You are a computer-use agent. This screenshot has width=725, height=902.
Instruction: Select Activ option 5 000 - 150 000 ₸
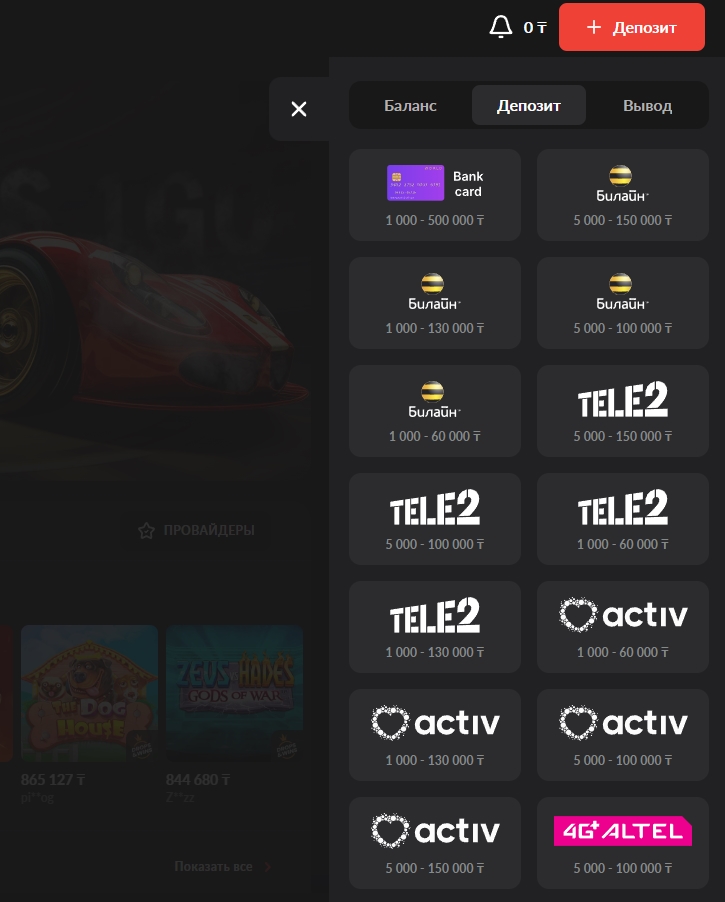pos(435,843)
